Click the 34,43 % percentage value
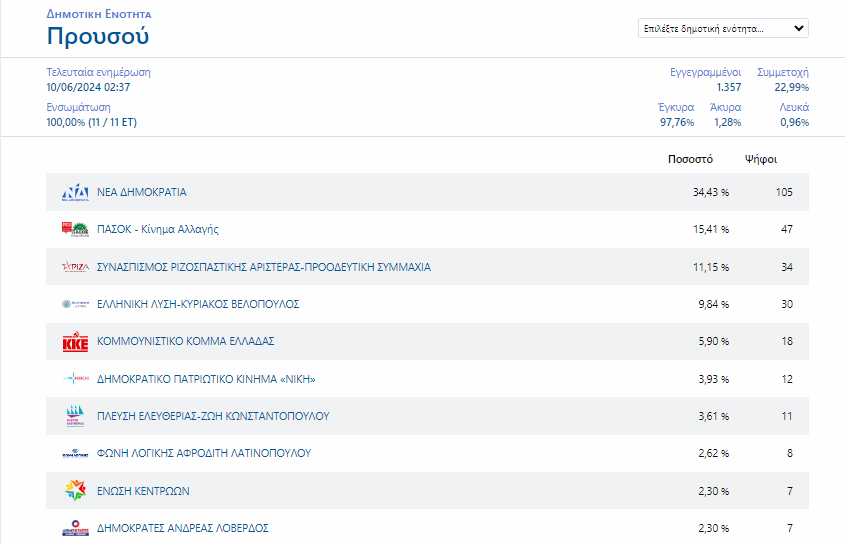The height and width of the screenshot is (544, 845). (x=711, y=192)
